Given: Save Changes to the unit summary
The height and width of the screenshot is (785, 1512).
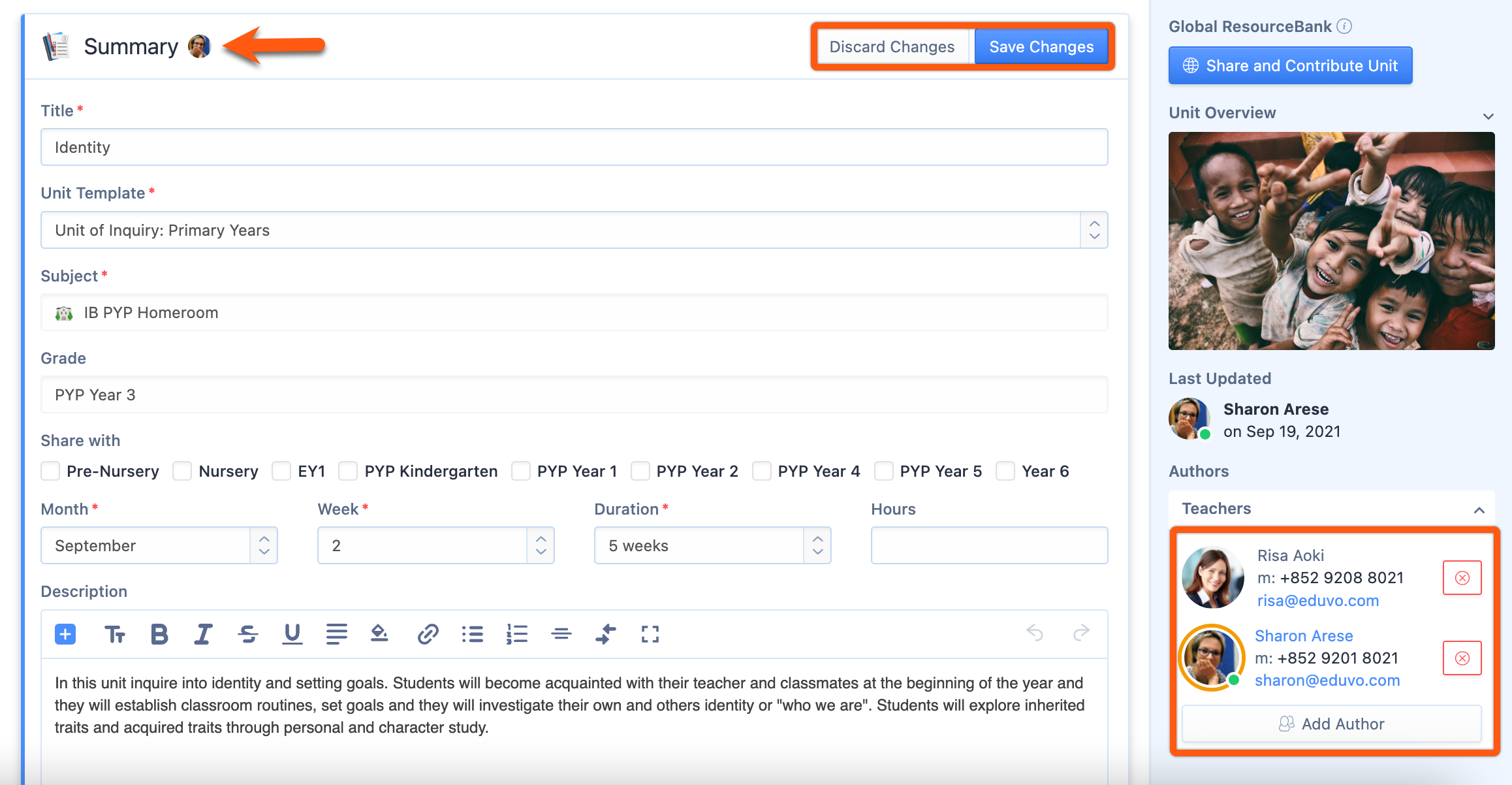Looking at the screenshot, I should [1041, 47].
